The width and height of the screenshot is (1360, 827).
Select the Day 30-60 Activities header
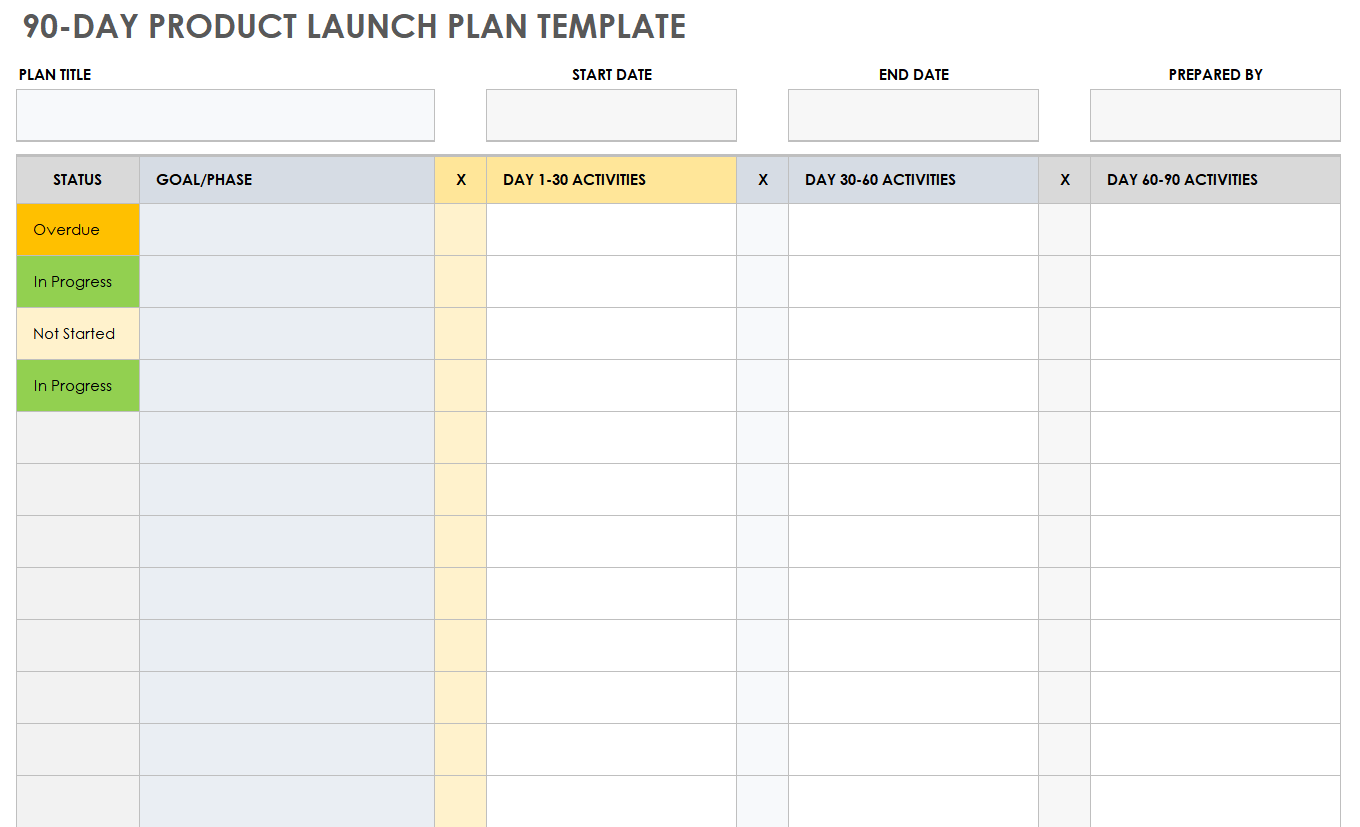(913, 180)
